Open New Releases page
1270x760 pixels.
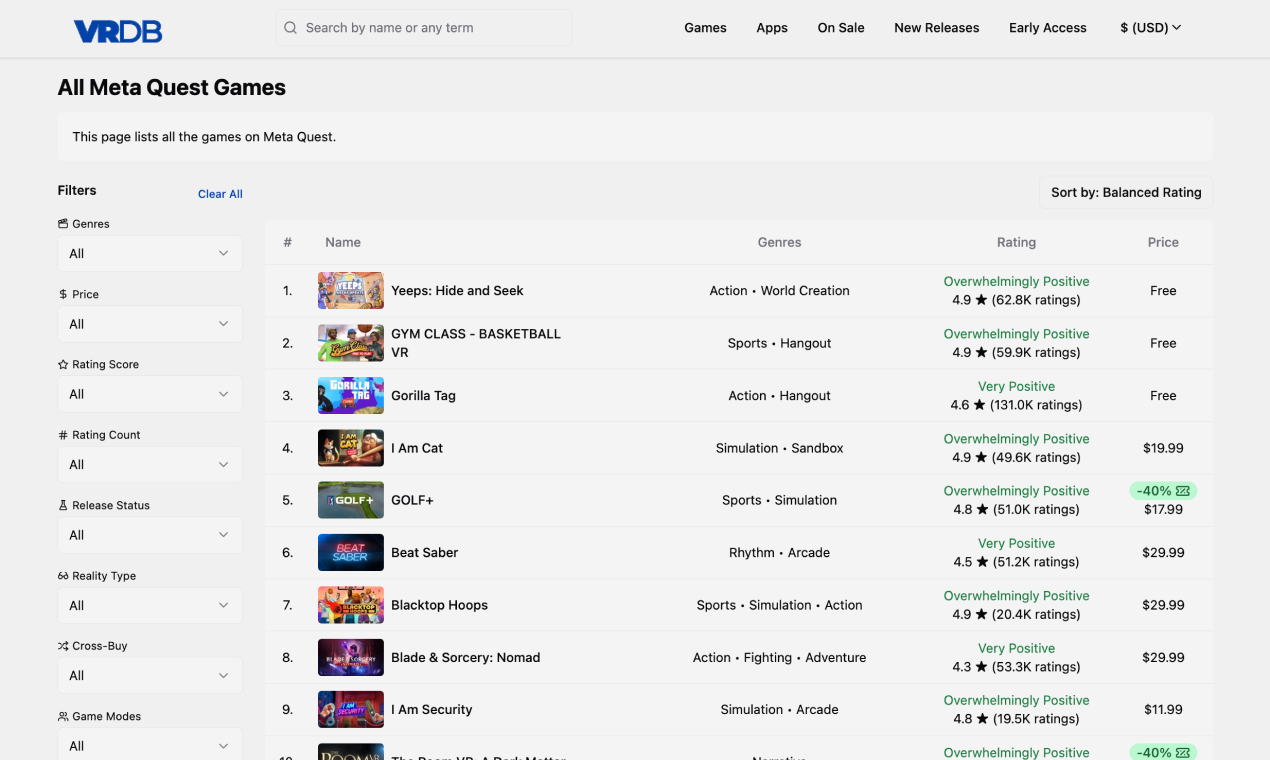937,28
